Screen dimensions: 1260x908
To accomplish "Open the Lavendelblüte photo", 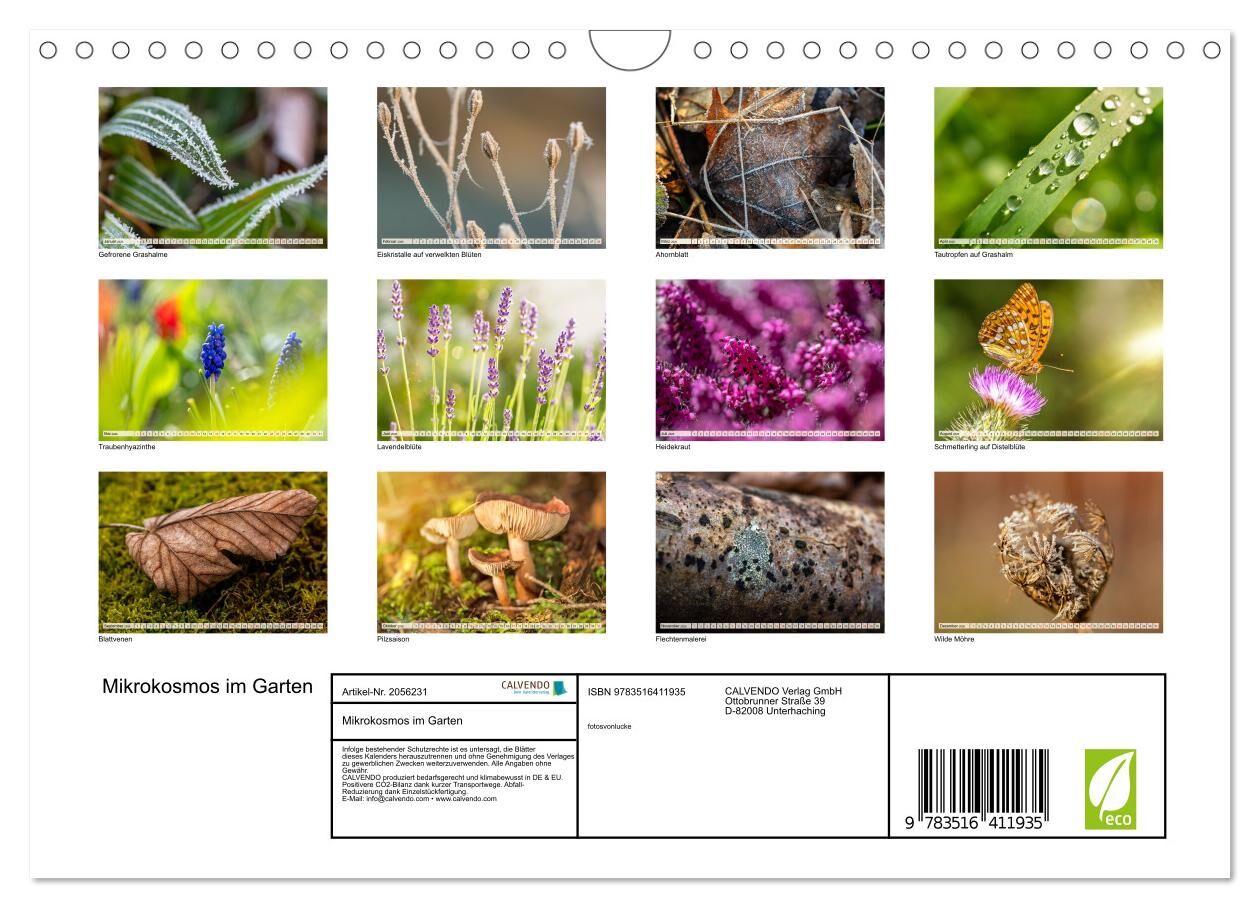I will pyautogui.click(x=491, y=359).
